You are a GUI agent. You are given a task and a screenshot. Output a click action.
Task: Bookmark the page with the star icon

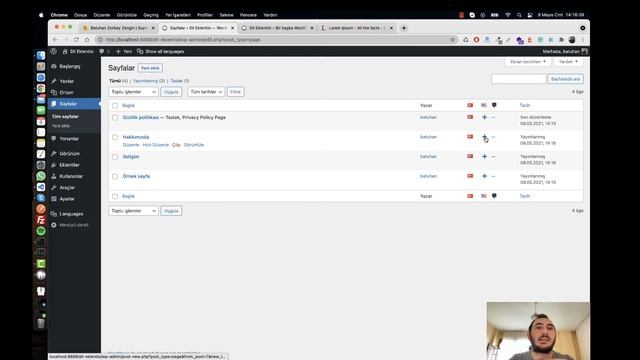453,40
